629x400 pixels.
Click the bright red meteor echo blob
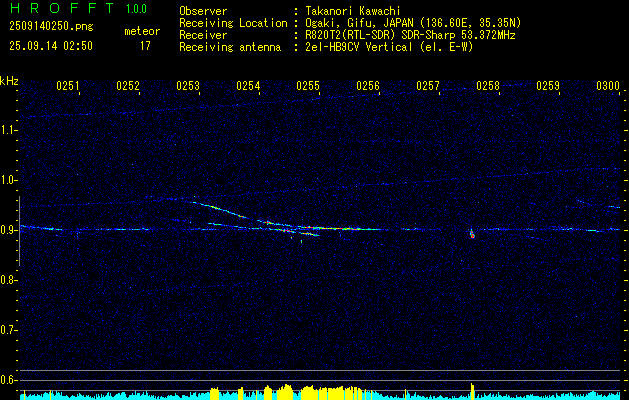pos(473,236)
